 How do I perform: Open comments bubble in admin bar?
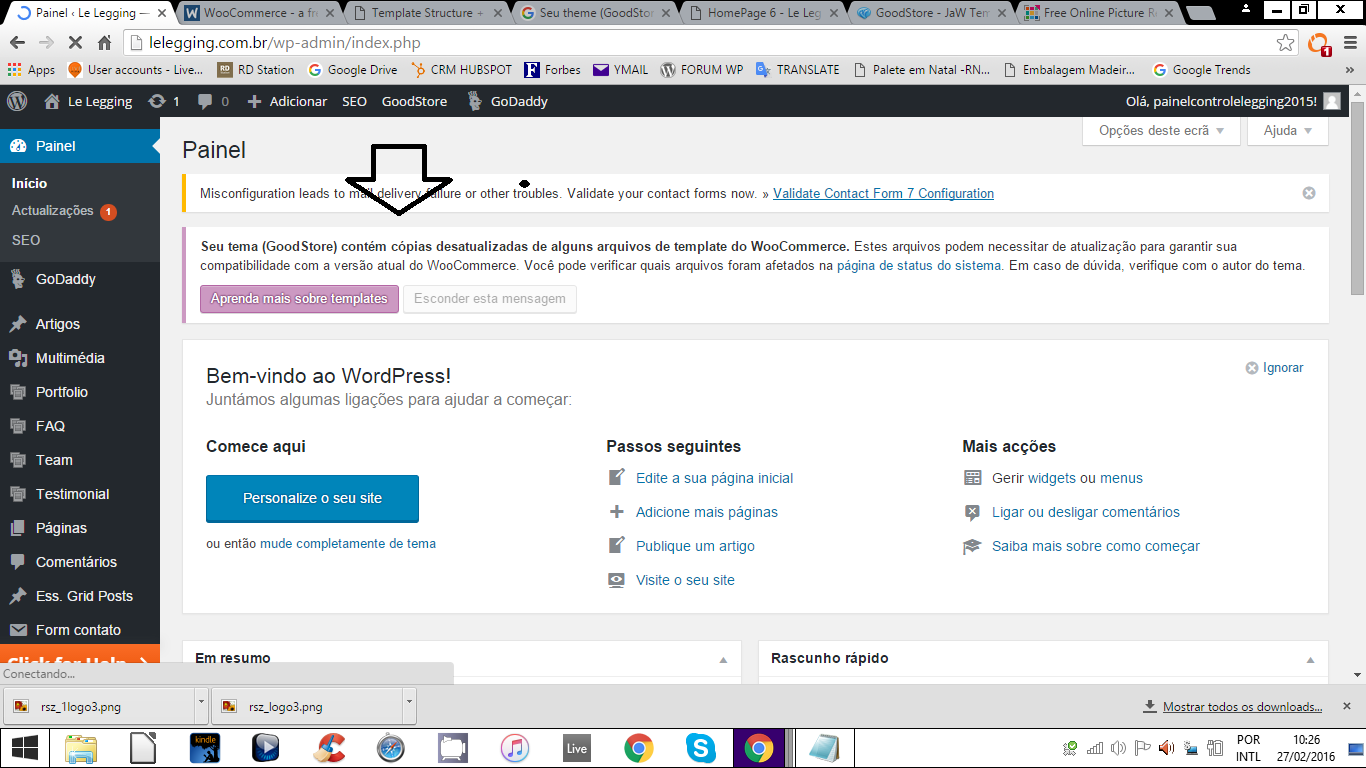click(x=213, y=101)
